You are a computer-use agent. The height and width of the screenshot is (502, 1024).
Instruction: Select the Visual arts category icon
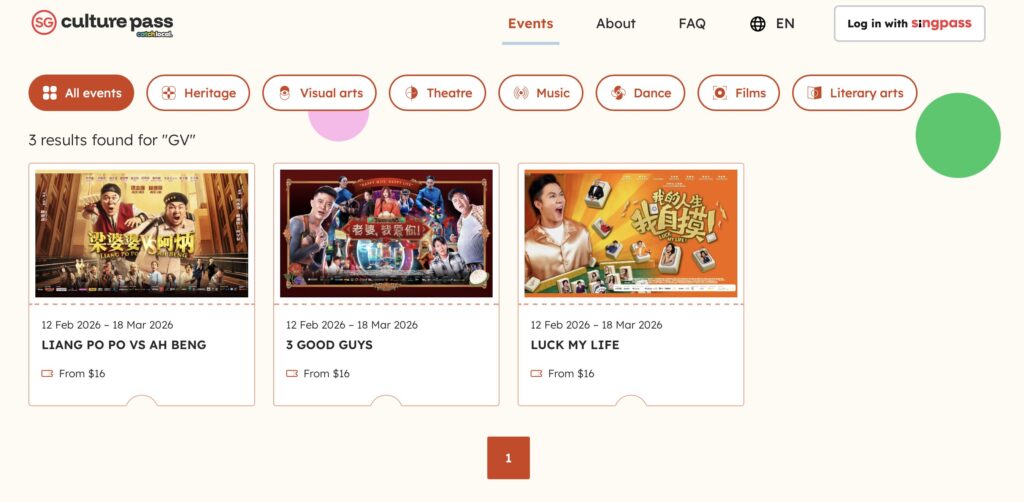coord(284,93)
